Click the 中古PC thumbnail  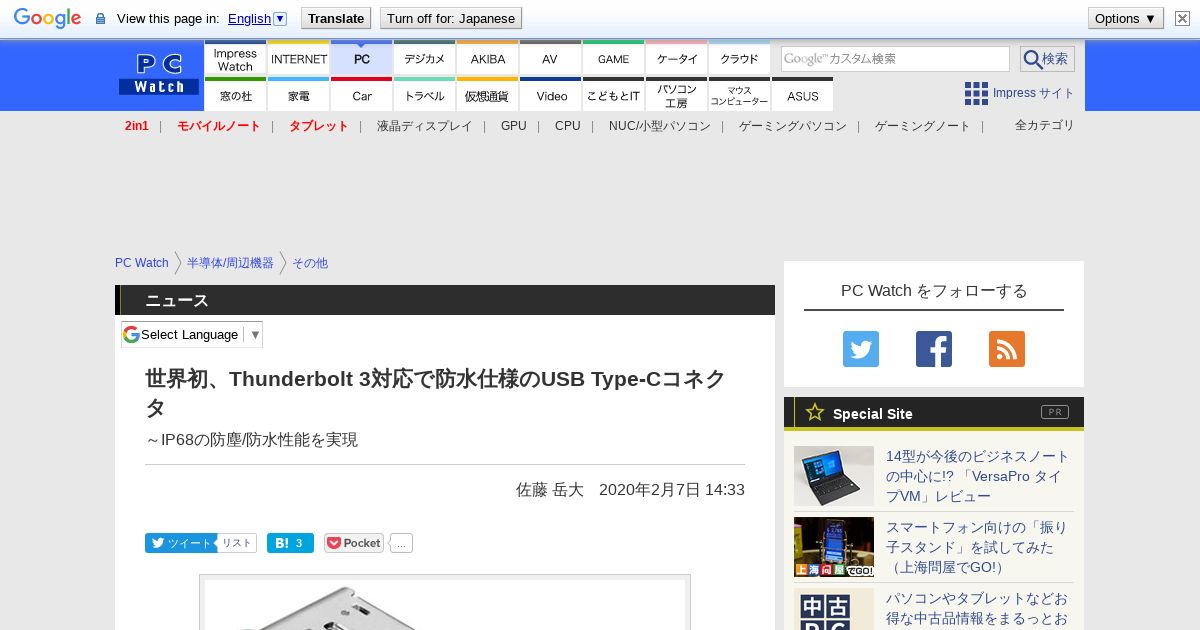point(834,609)
